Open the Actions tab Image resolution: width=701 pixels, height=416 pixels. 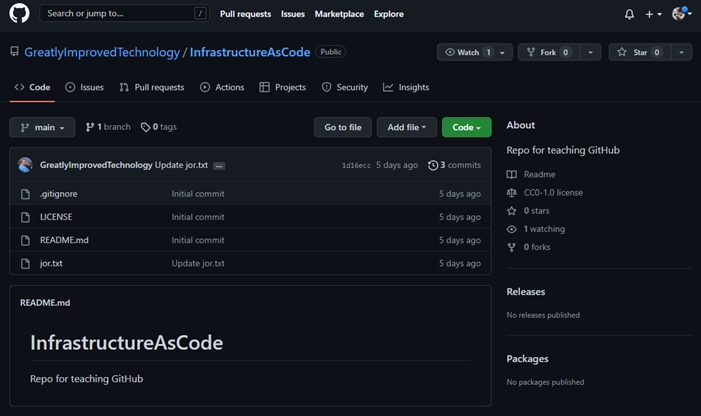coord(222,87)
